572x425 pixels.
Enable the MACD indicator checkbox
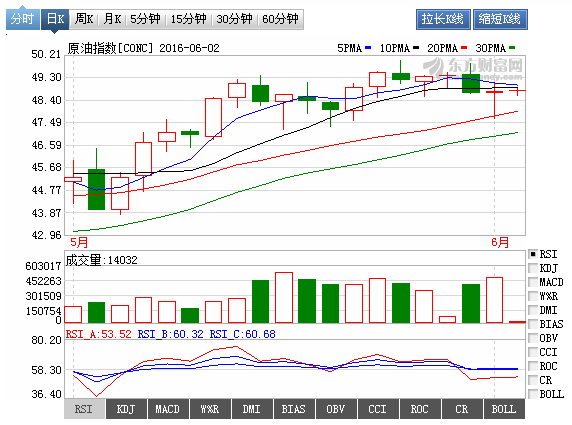pyautogui.click(x=533, y=282)
